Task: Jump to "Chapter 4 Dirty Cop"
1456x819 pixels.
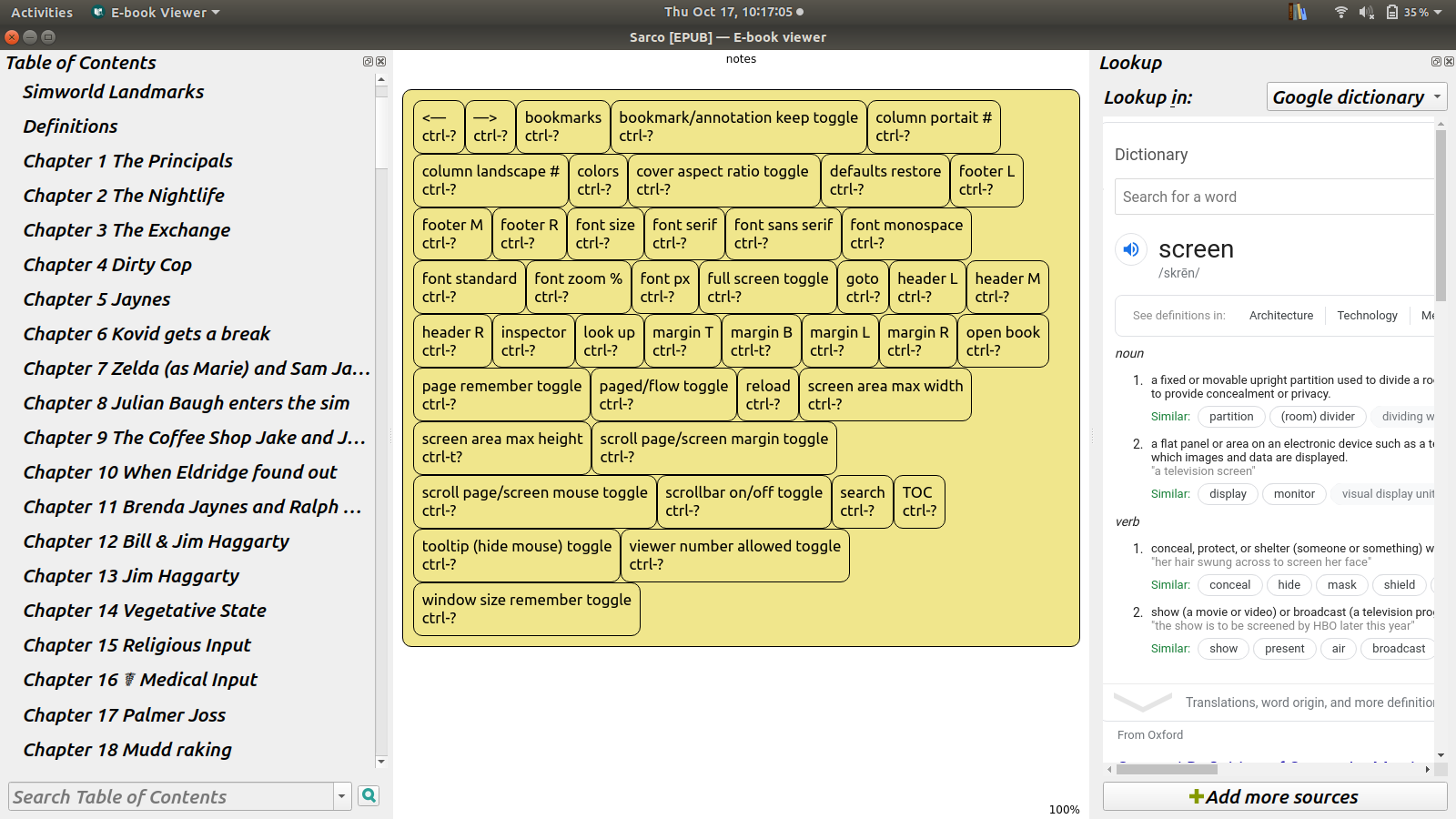Action: (107, 265)
